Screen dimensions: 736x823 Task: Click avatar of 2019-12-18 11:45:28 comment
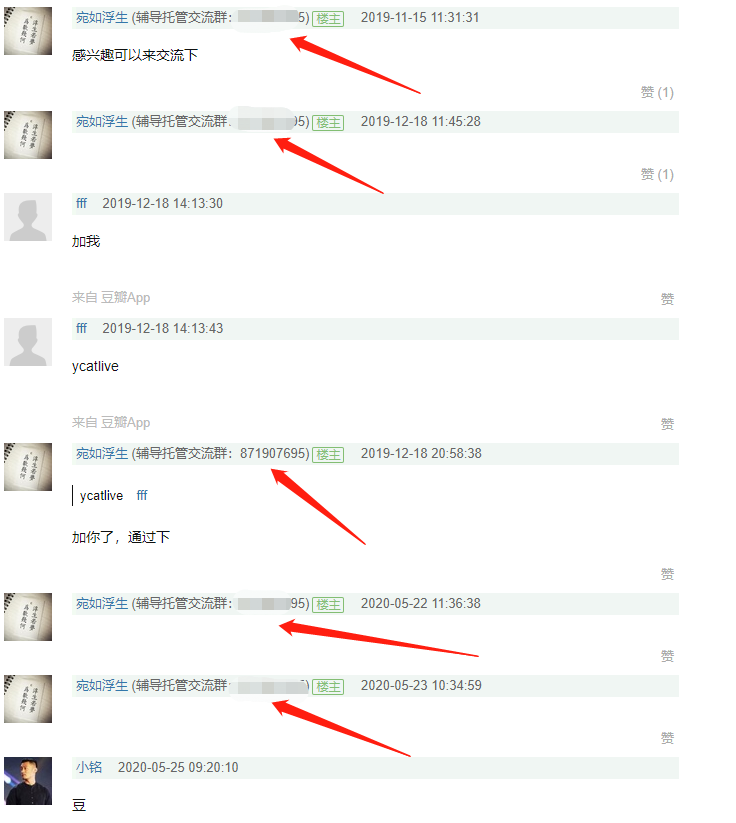[28, 135]
